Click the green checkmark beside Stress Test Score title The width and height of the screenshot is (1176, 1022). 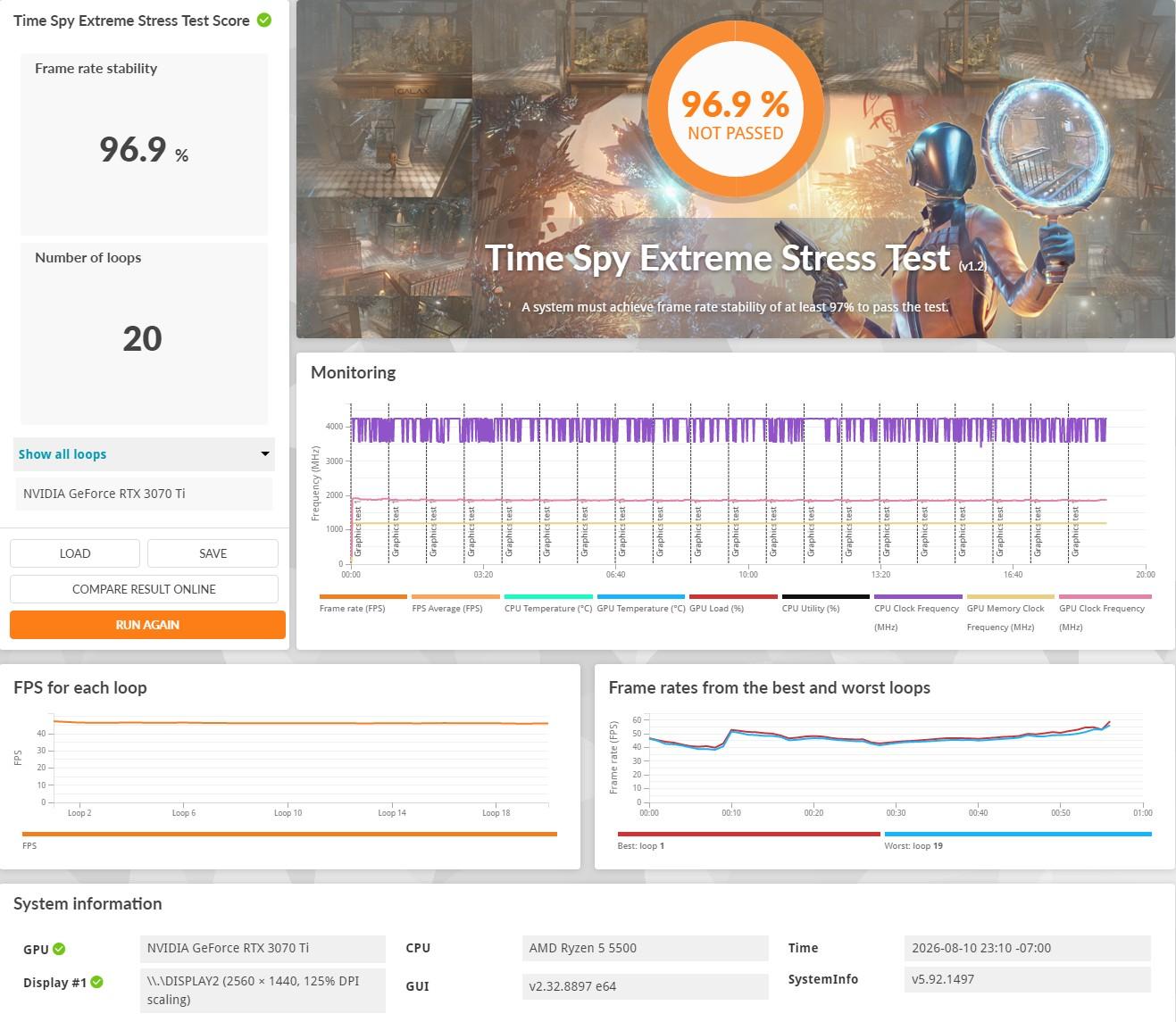264,20
